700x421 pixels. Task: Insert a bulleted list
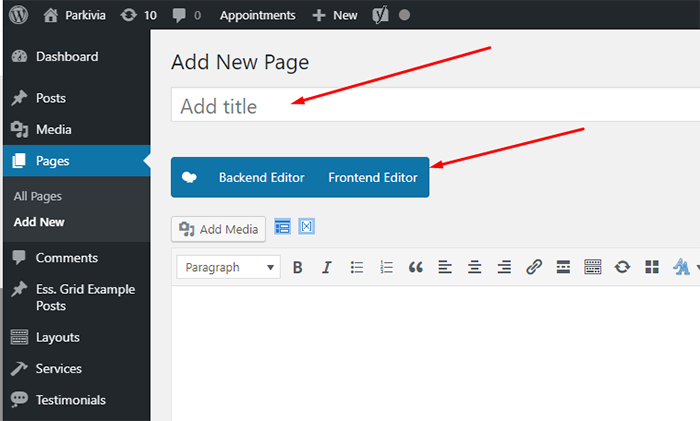(x=357, y=267)
